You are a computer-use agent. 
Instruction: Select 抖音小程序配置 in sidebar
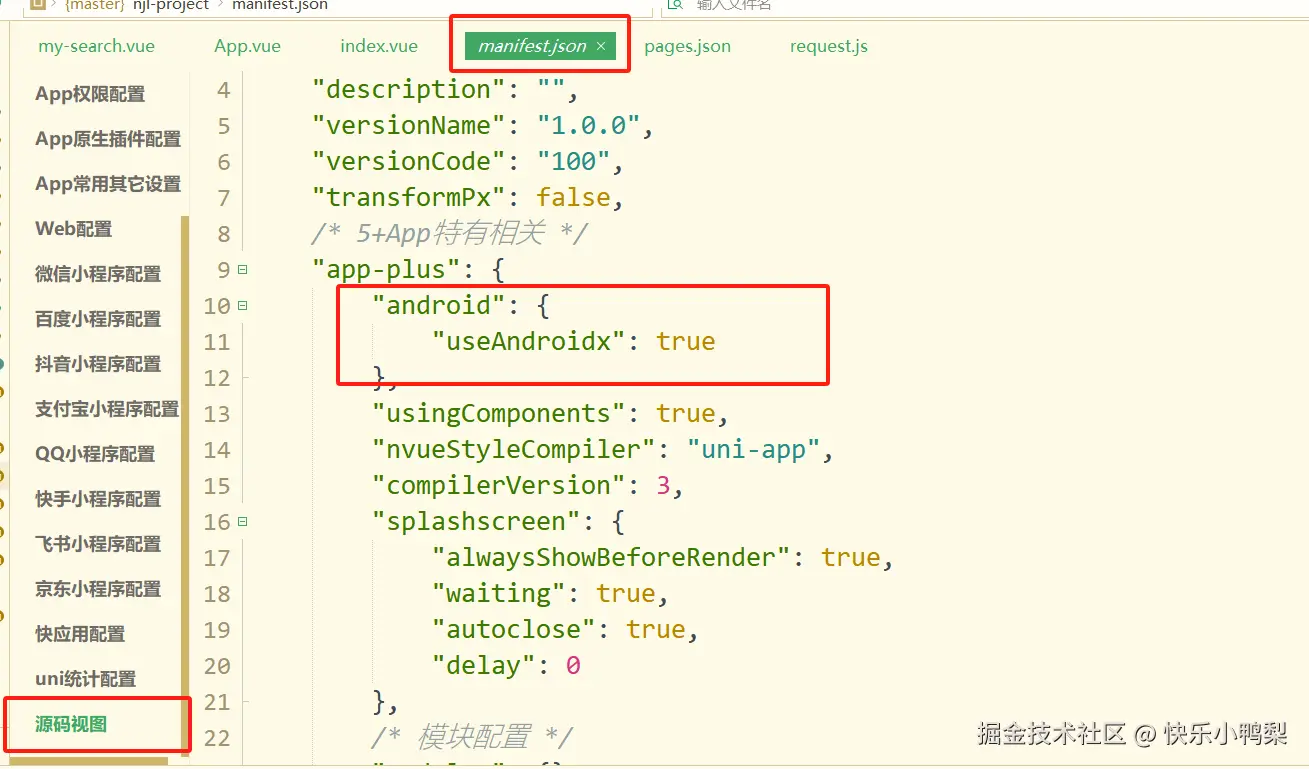tap(98, 364)
